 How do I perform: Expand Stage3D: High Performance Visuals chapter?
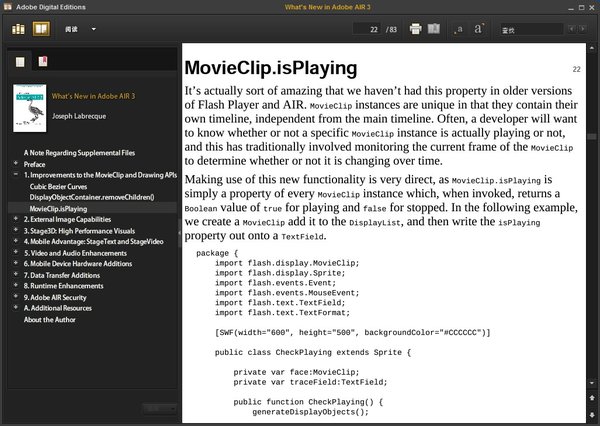point(15,231)
